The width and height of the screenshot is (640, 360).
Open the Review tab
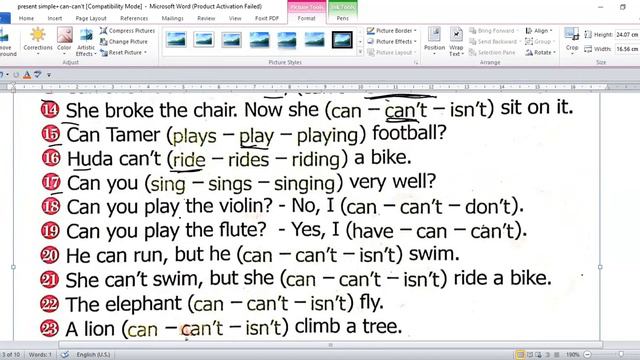coord(206,18)
